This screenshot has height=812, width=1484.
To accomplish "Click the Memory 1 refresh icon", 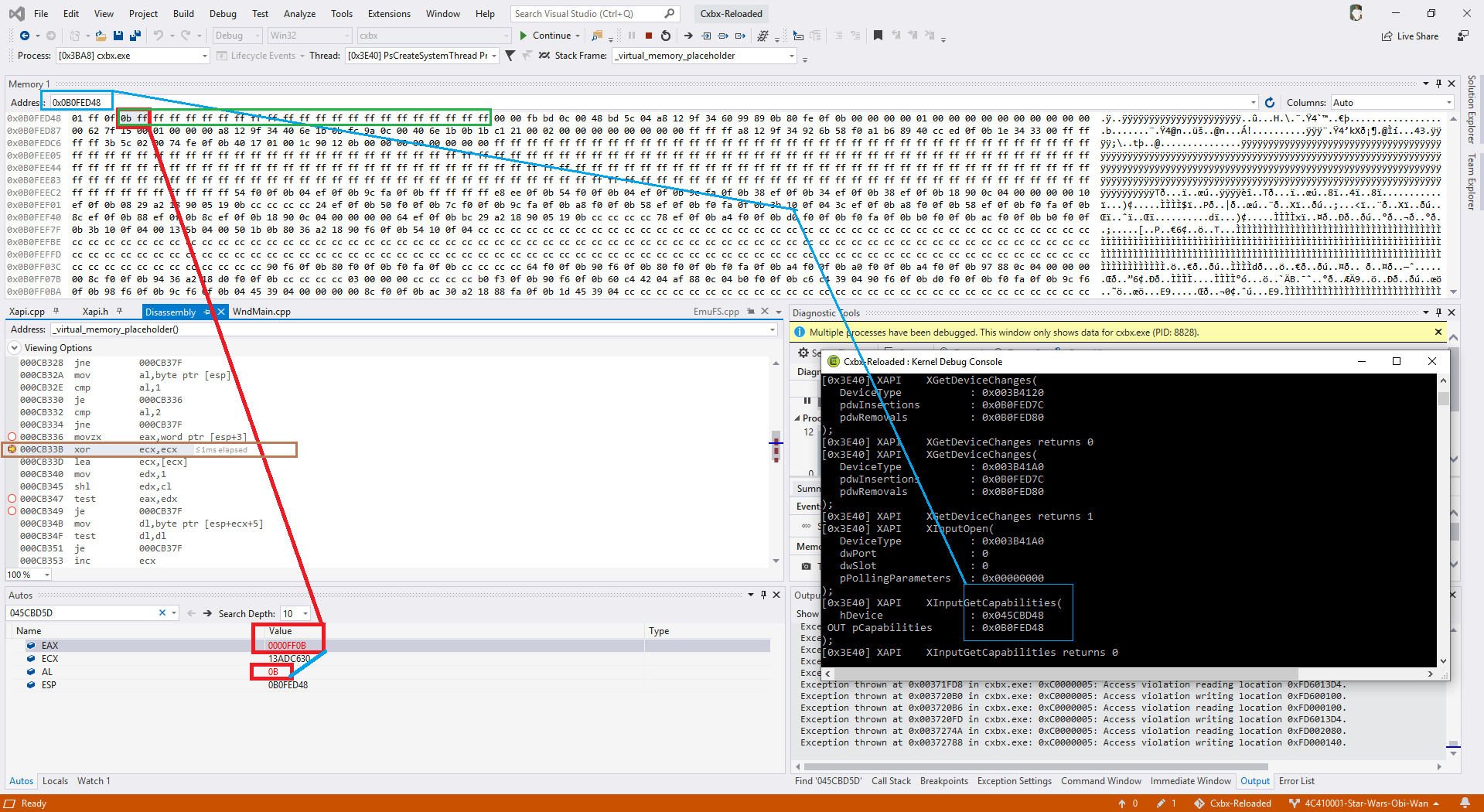I will point(1270,102).
